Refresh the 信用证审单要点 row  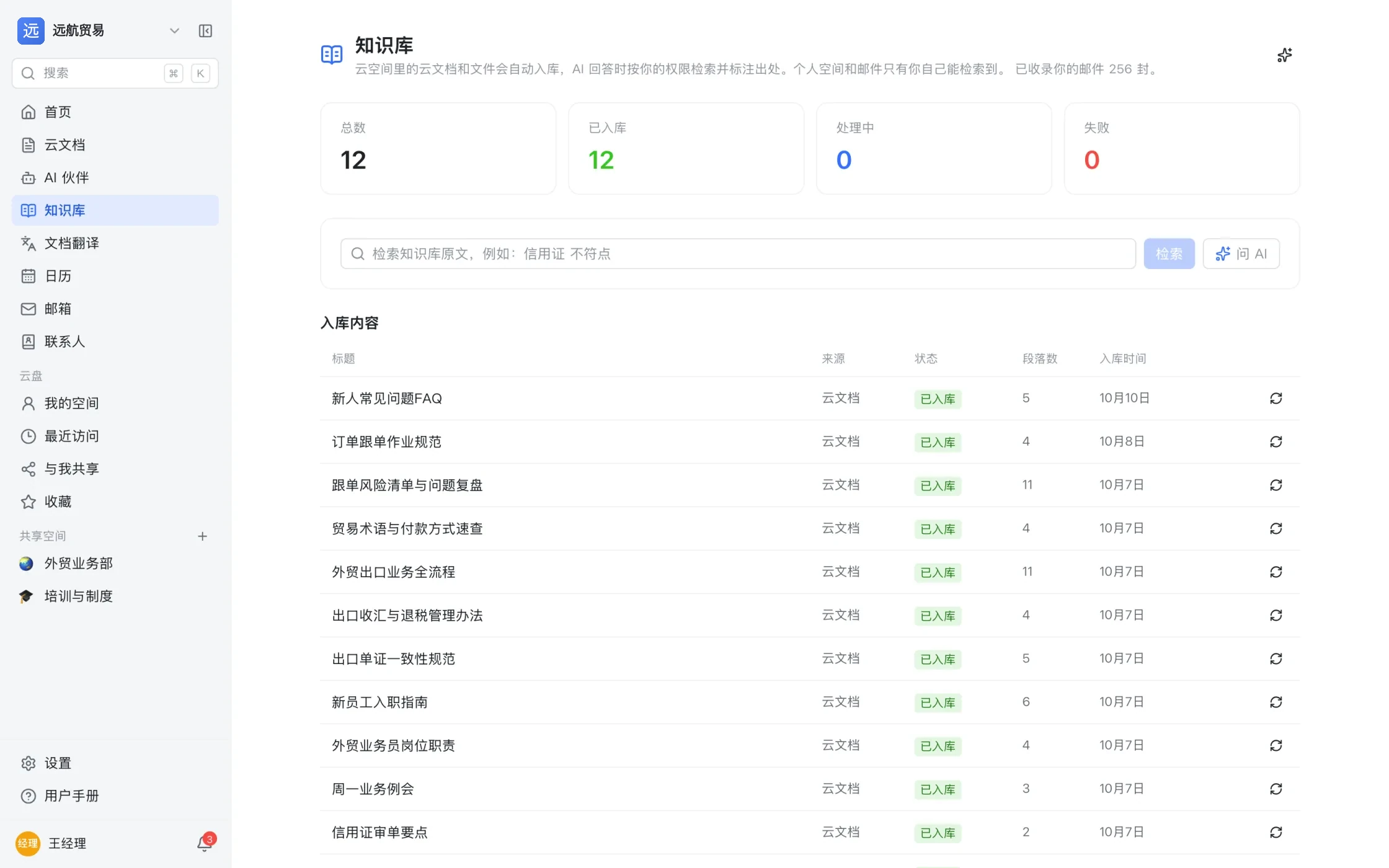click(x=1276, y=833)
